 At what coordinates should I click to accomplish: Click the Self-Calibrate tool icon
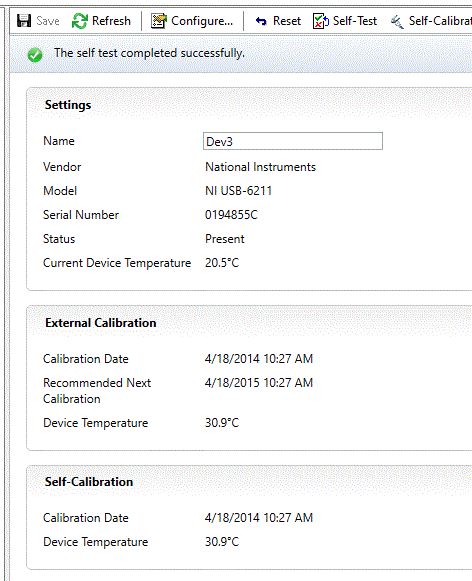pyautogui.click(x=397, y=21)
